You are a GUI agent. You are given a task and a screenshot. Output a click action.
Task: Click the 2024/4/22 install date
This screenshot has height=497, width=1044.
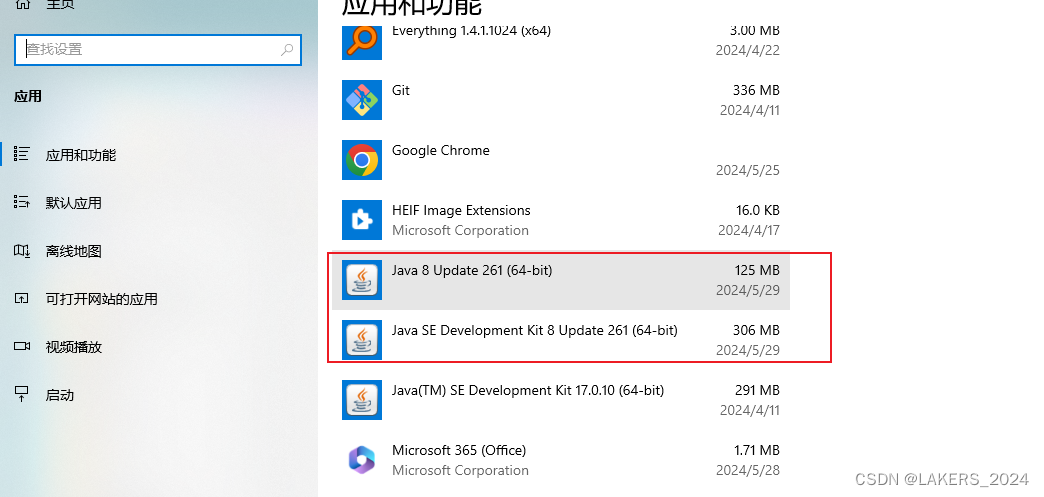[x=748, y=50]
